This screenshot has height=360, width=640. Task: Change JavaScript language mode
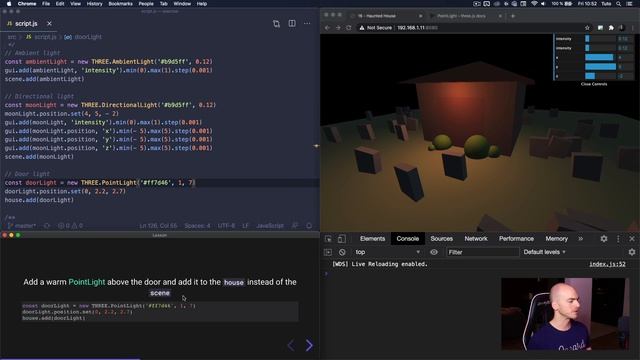270,225
